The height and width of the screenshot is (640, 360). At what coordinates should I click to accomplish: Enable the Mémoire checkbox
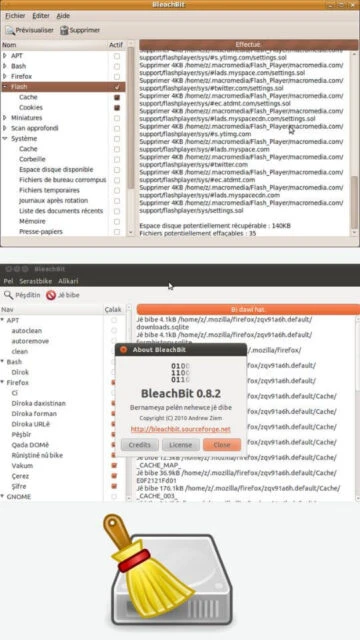coord(117,222)
